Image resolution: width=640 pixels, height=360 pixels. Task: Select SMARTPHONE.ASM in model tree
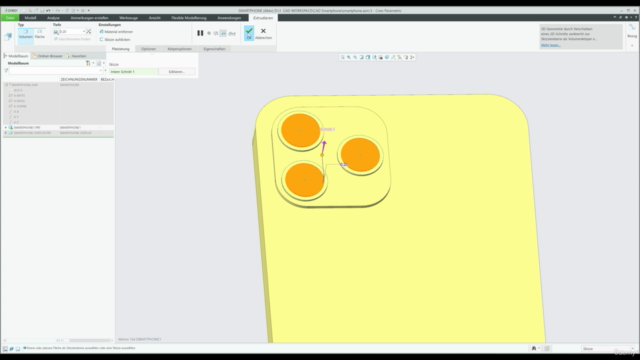tap(24, 85)
